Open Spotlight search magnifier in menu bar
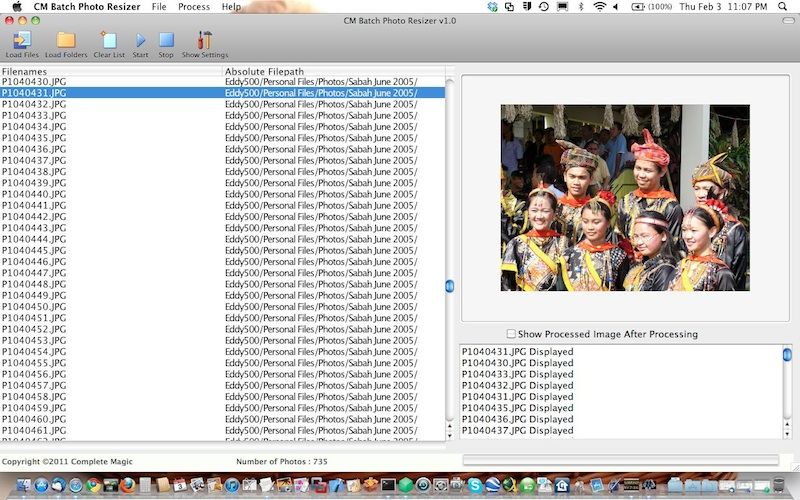The height and width of the screenshot is (500, 800). 782,7
